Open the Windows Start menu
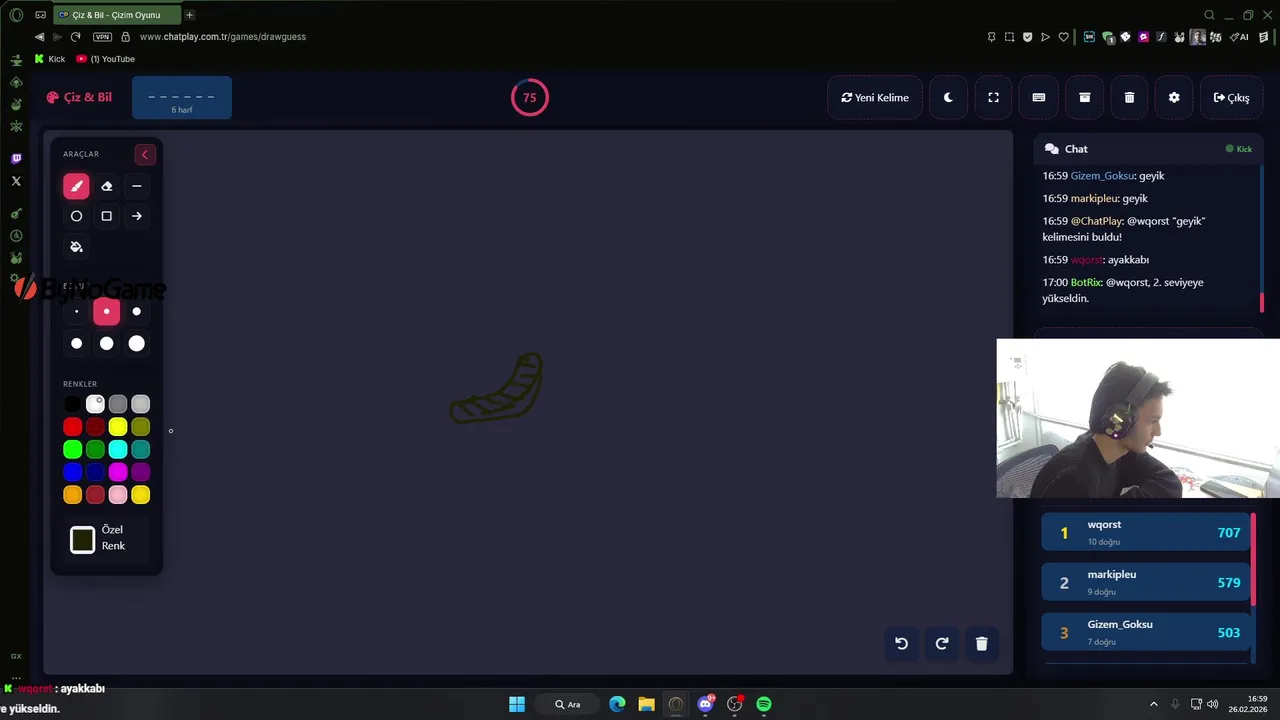This screenshot has height=720, width=1280. [517, 704]
